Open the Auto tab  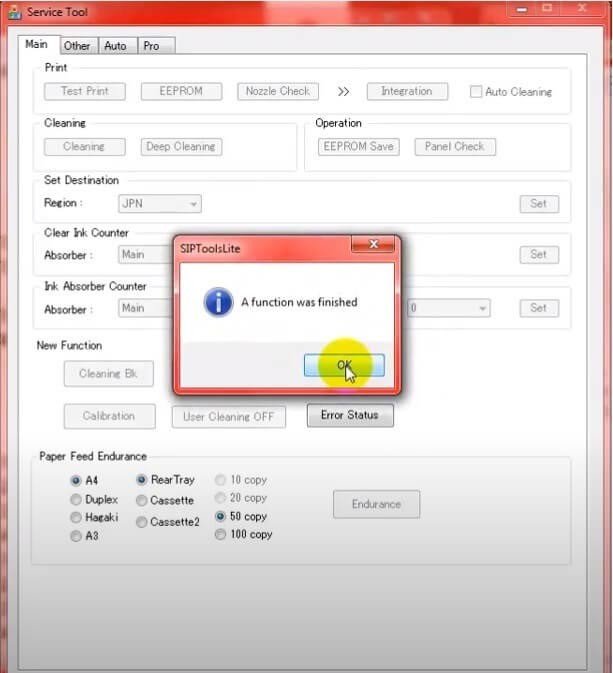(x=117, y=45)
